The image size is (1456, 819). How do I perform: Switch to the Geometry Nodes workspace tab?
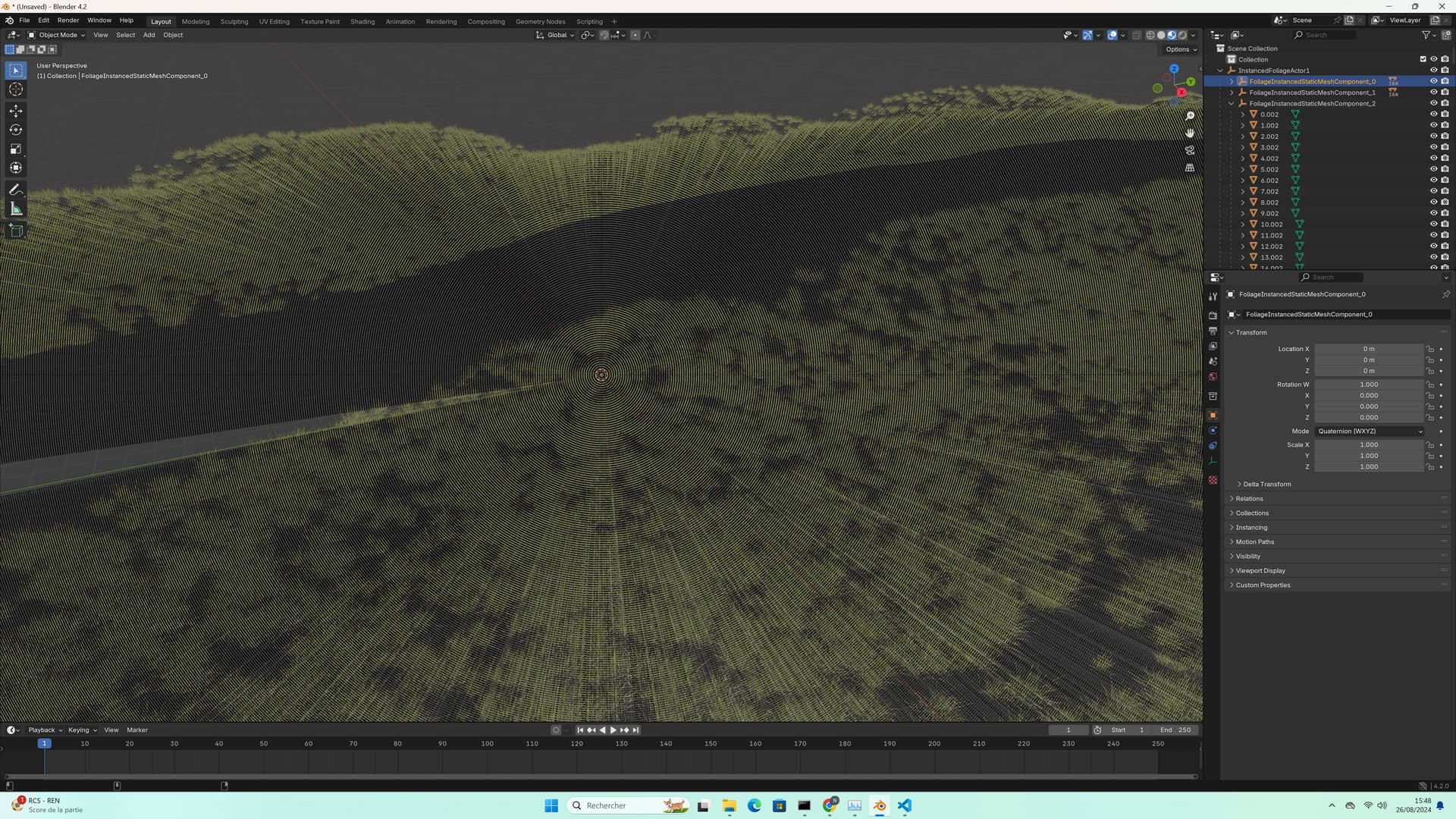point(540,21)
